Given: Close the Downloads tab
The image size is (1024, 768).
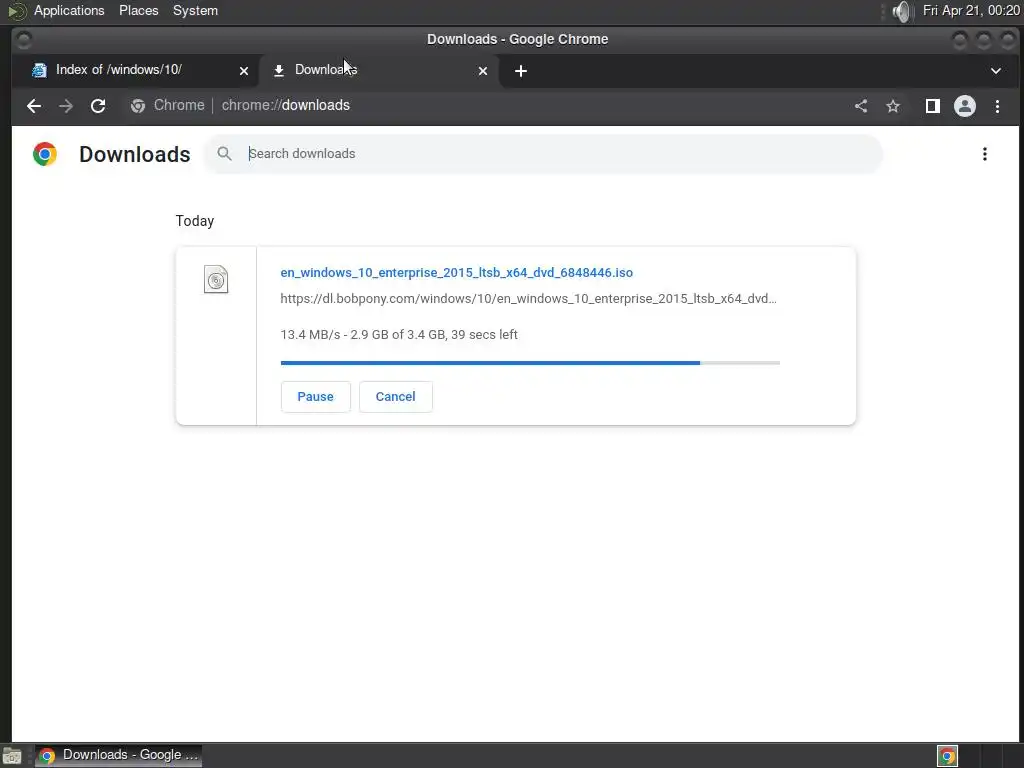Looking at the screenshot, I should point(483,71).
